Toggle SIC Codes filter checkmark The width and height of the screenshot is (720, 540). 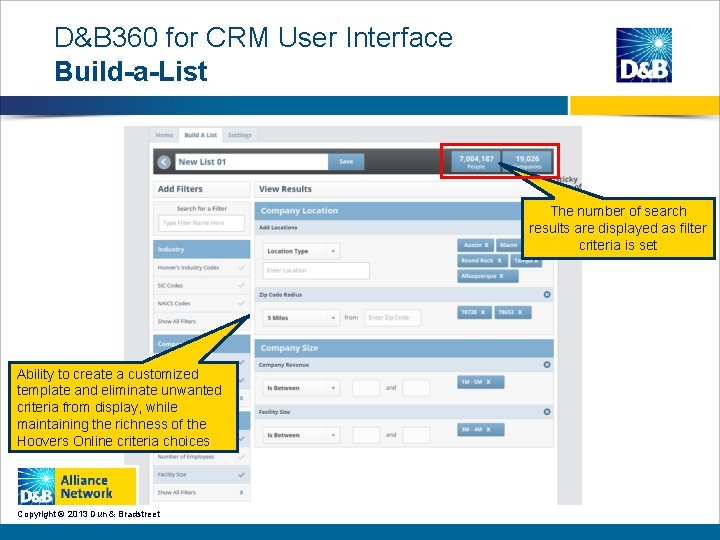pyautogui.click(x=242, y=286)
